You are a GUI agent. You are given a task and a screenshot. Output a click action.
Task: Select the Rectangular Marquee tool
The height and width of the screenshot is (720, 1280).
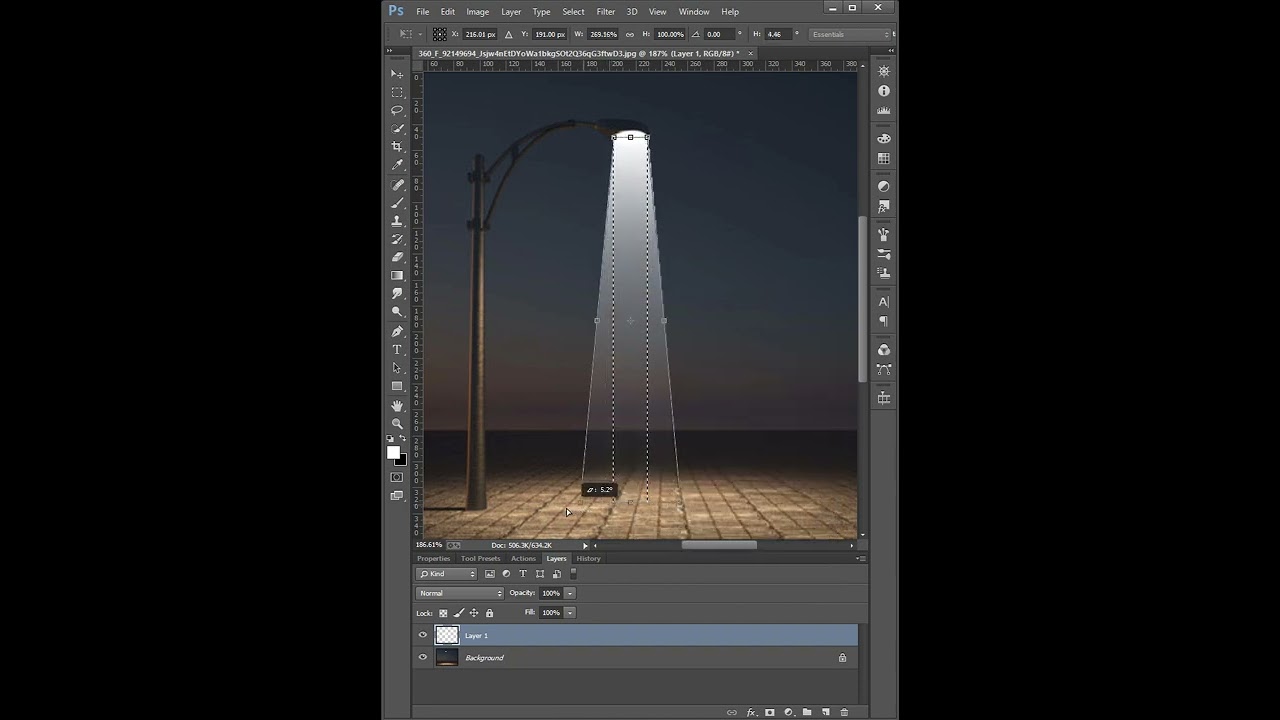(x=397, y=93)
